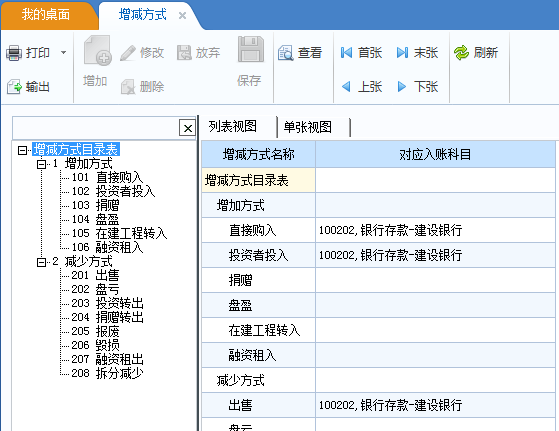Click the 保存 floppy disk icon
Image resolution: width=559 pixels, height=431 pixels.
[x=251, y=49]
